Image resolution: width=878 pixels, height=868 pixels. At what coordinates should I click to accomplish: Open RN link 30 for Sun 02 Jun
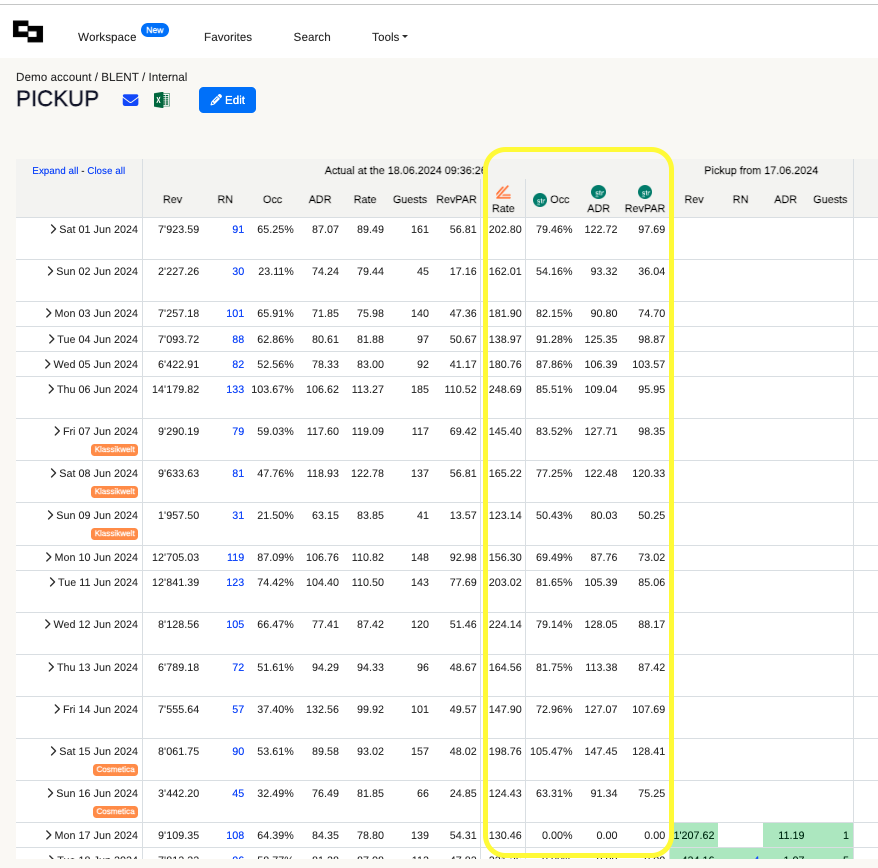(238, 271)
